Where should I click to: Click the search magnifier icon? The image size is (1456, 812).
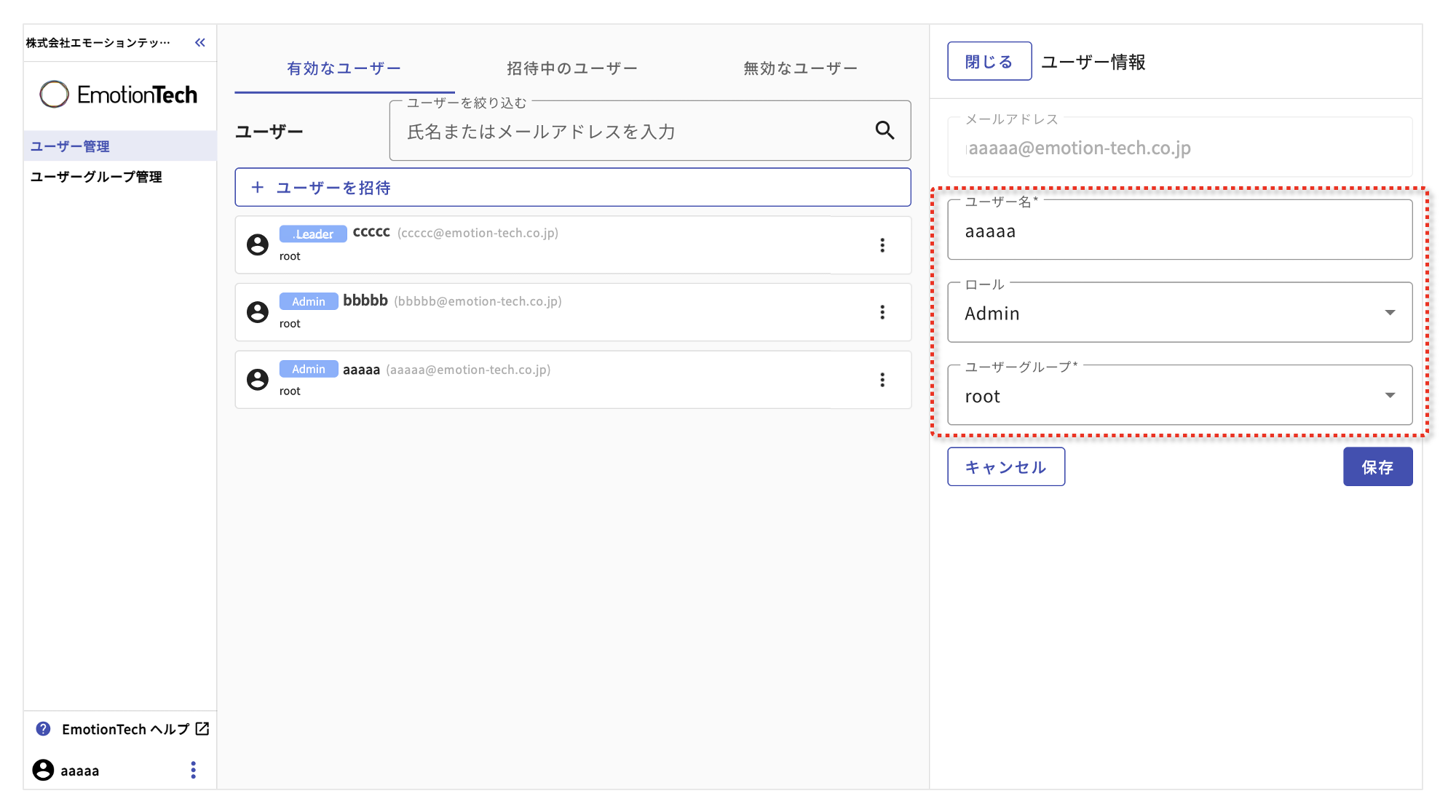(x=885, y=131)
